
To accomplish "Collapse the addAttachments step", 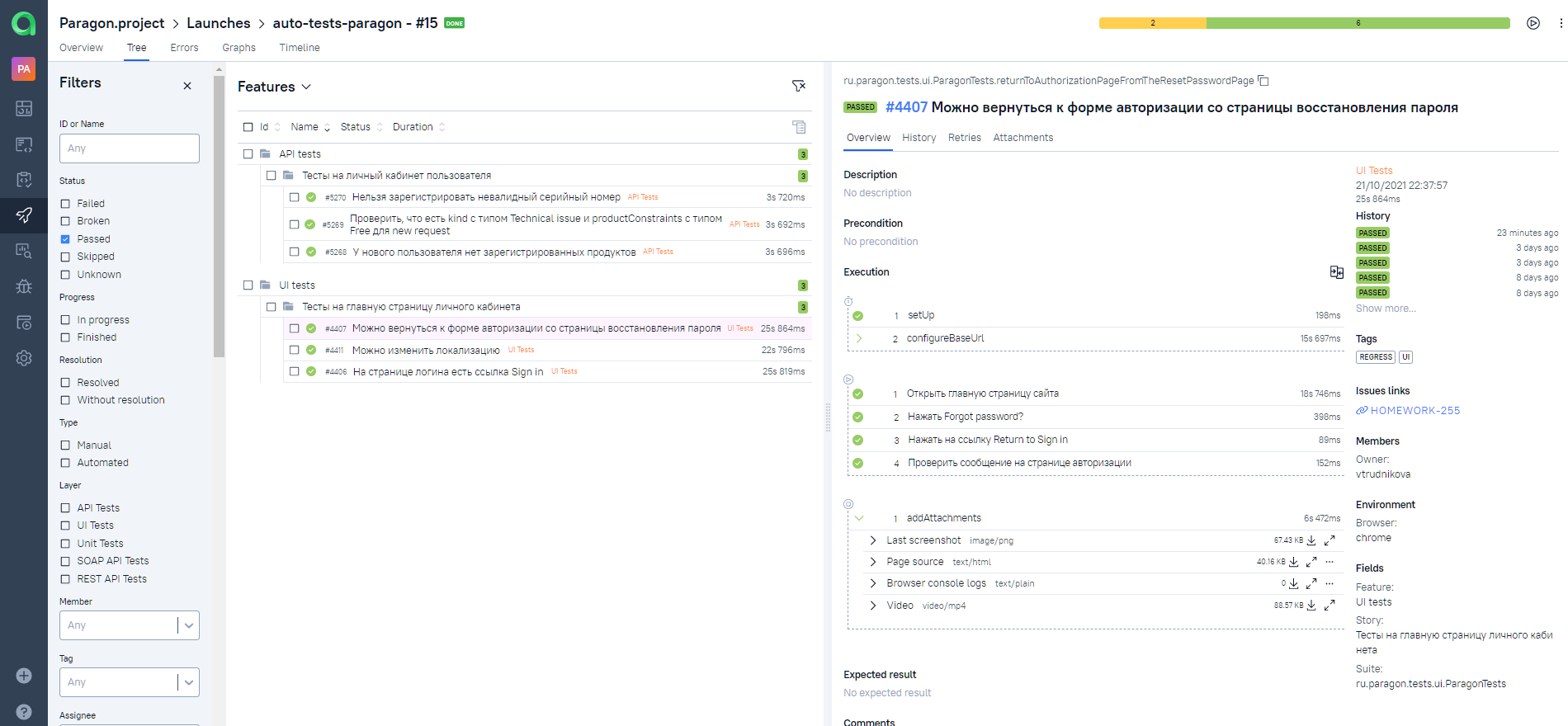I will point(859,518).
